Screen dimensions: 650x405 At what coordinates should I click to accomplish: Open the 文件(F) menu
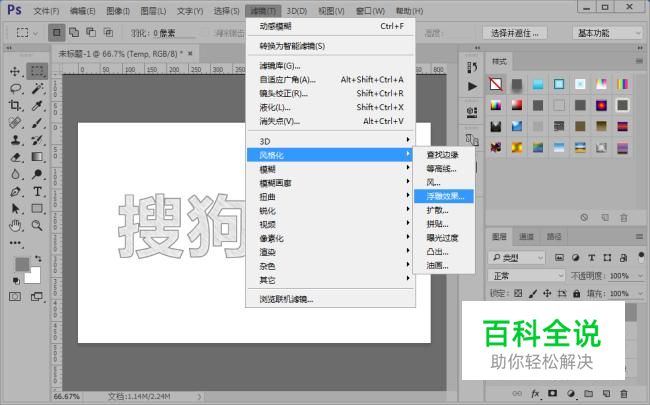pos(46,11)
